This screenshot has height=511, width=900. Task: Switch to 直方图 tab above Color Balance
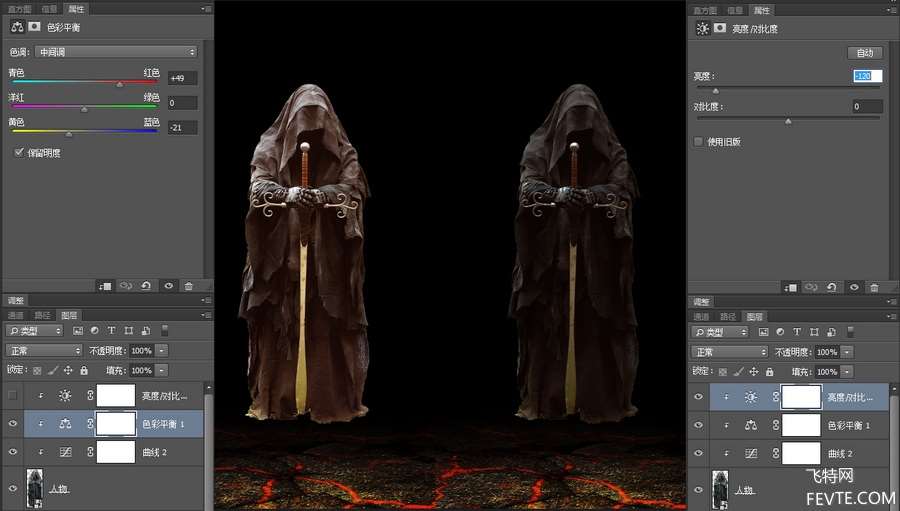click(20, 9)
